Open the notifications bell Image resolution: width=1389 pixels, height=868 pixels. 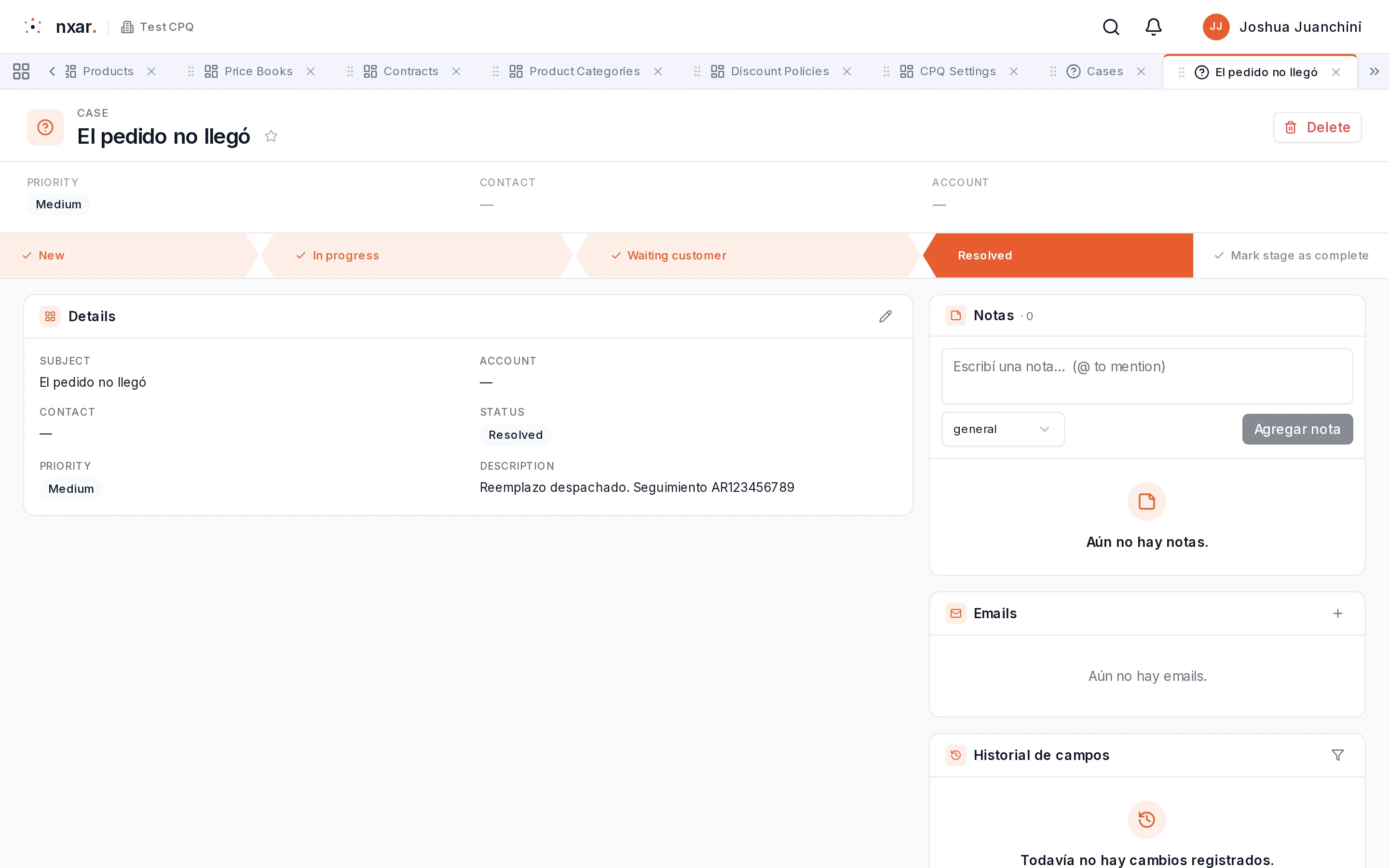point(1153,27)
